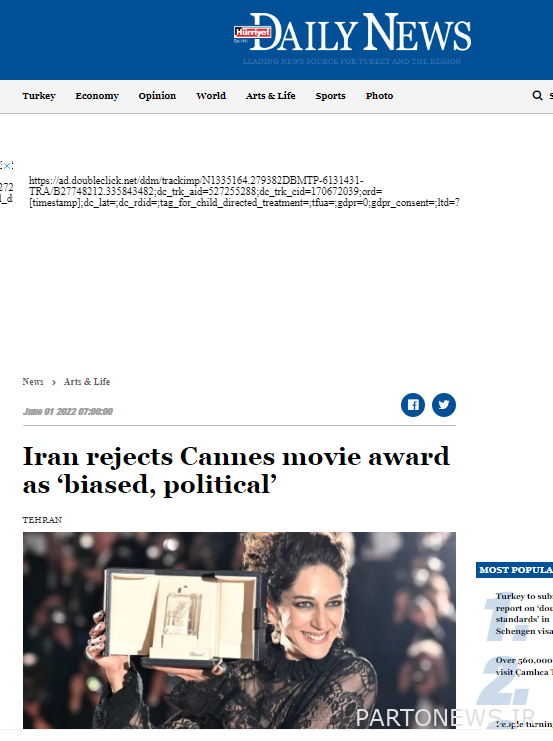553x741 pixels.
Task: Open the search magnifier icon
Action: [x=537, y=95]
